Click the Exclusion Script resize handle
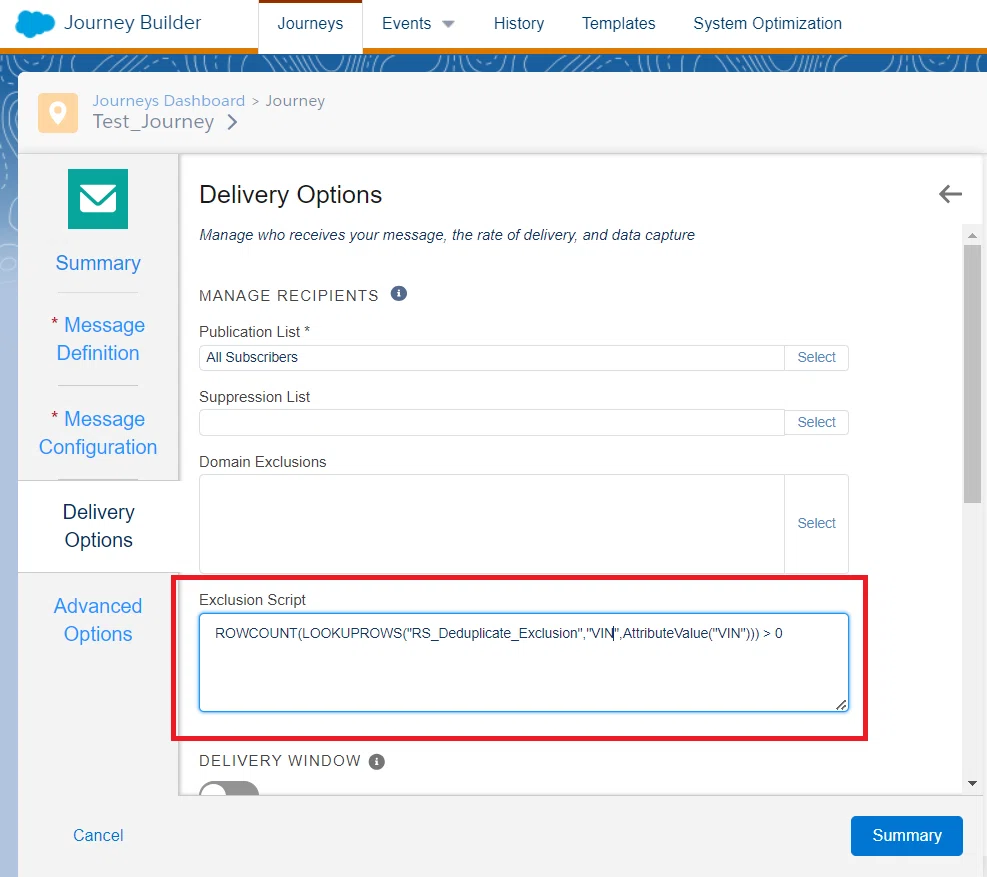The height and width of the screenshot is (877, 987). tap(841, 704)
